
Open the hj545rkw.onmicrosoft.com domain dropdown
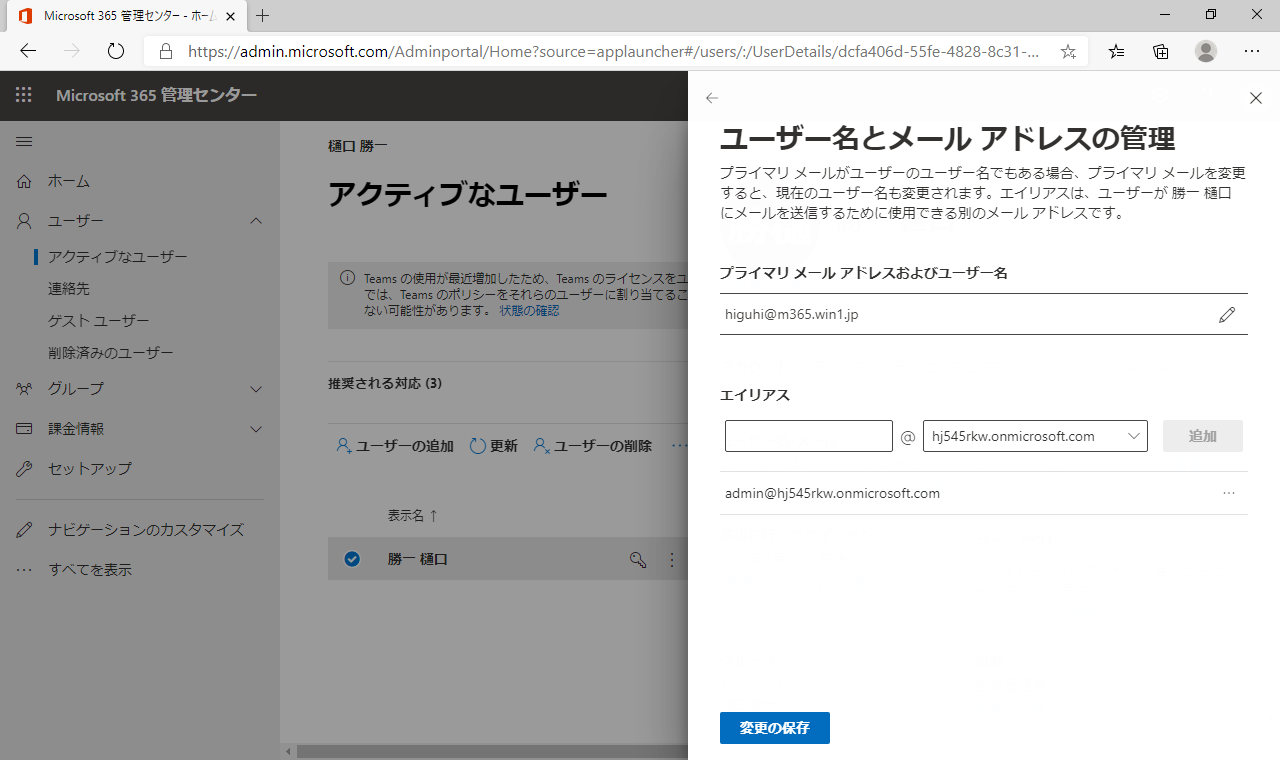pyautogui.click(x=1035, y=436)
